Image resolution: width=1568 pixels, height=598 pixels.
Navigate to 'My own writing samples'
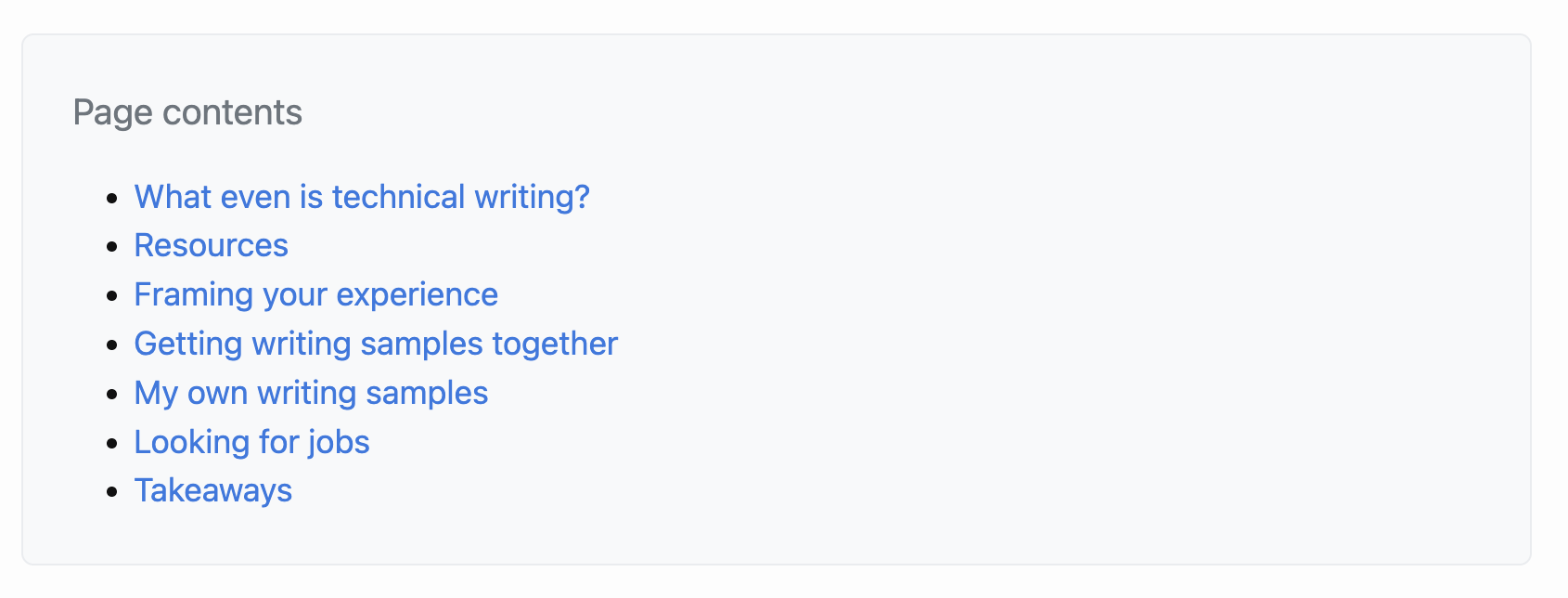click(311, 393)
